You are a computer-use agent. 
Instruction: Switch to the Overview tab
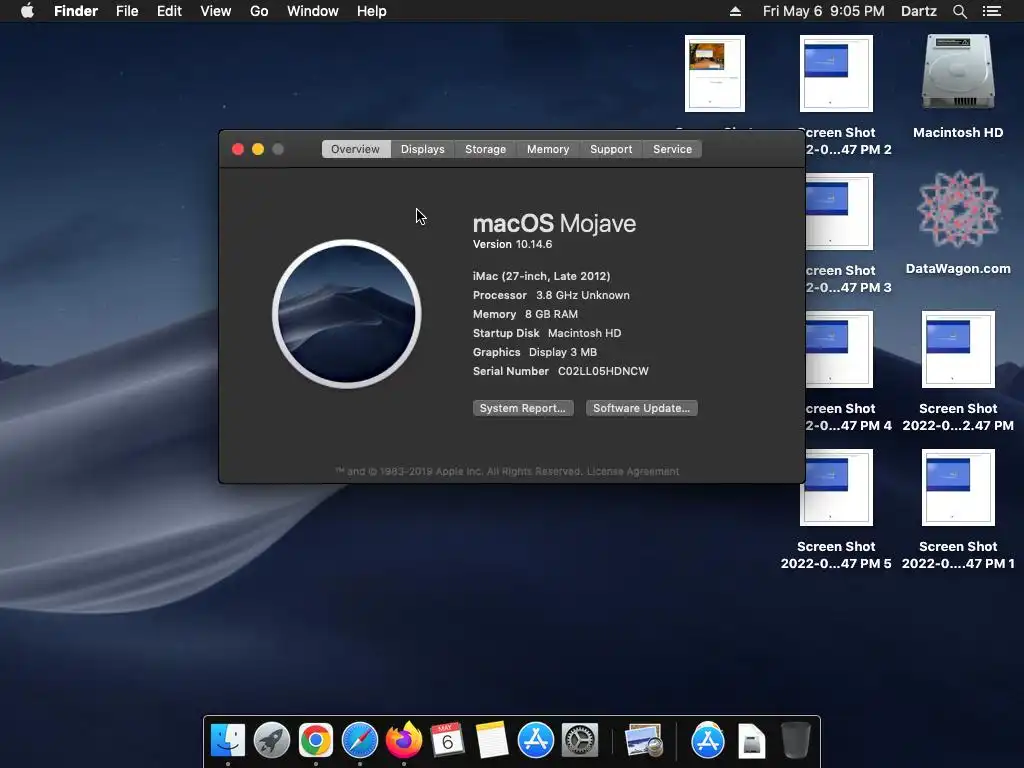click(x=355, y=149)
